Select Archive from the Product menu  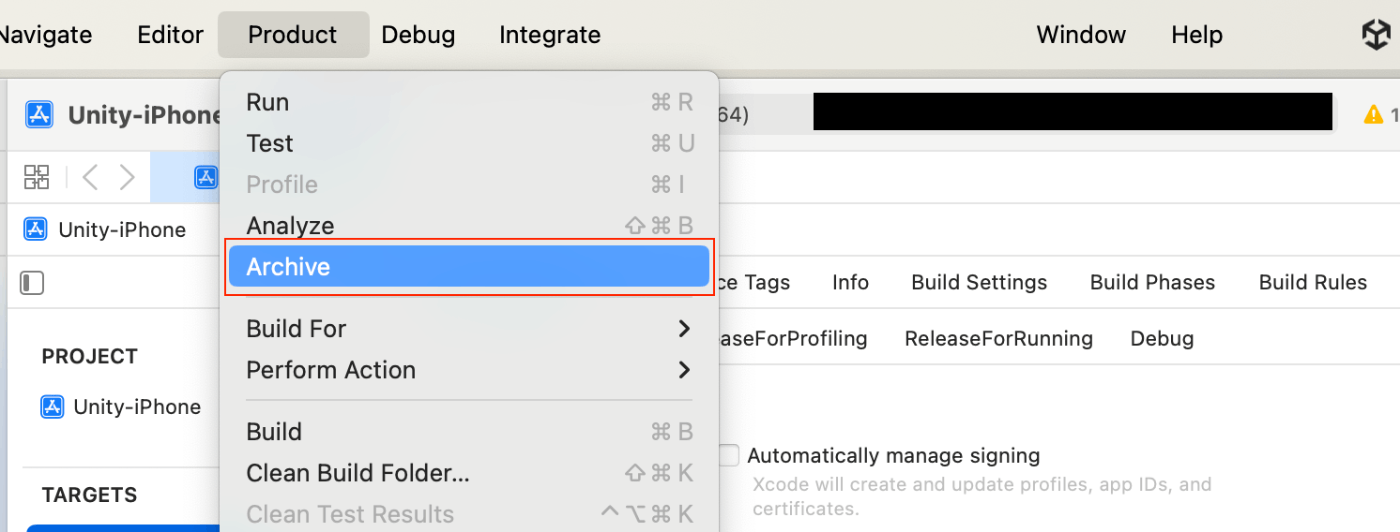pos(469,267)
